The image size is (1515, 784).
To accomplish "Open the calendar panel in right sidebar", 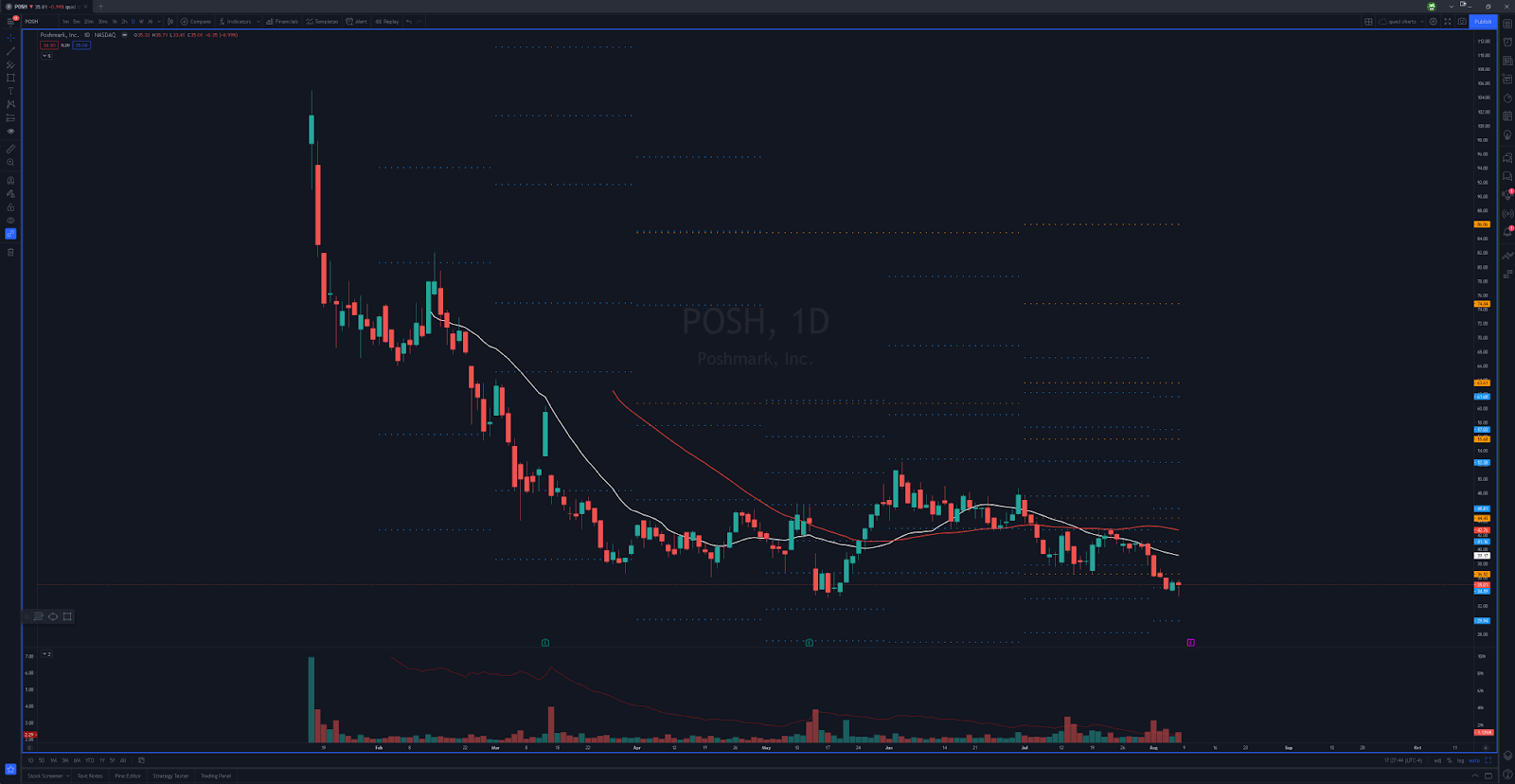I will coord(1507,116).
